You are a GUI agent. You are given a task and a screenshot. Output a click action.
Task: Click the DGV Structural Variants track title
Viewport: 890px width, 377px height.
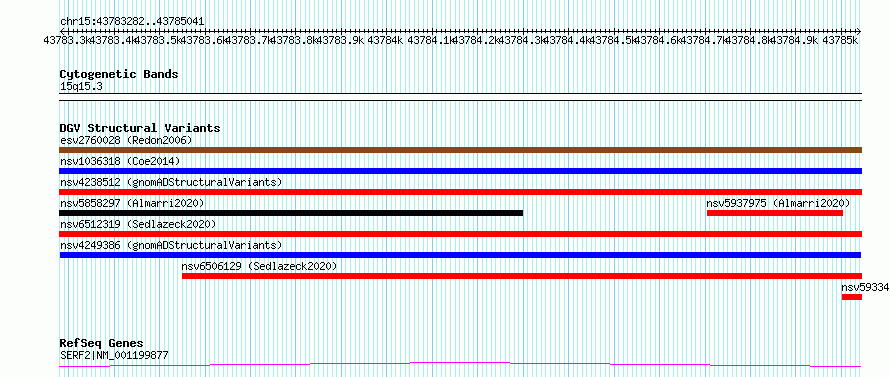tap(140, 128)
